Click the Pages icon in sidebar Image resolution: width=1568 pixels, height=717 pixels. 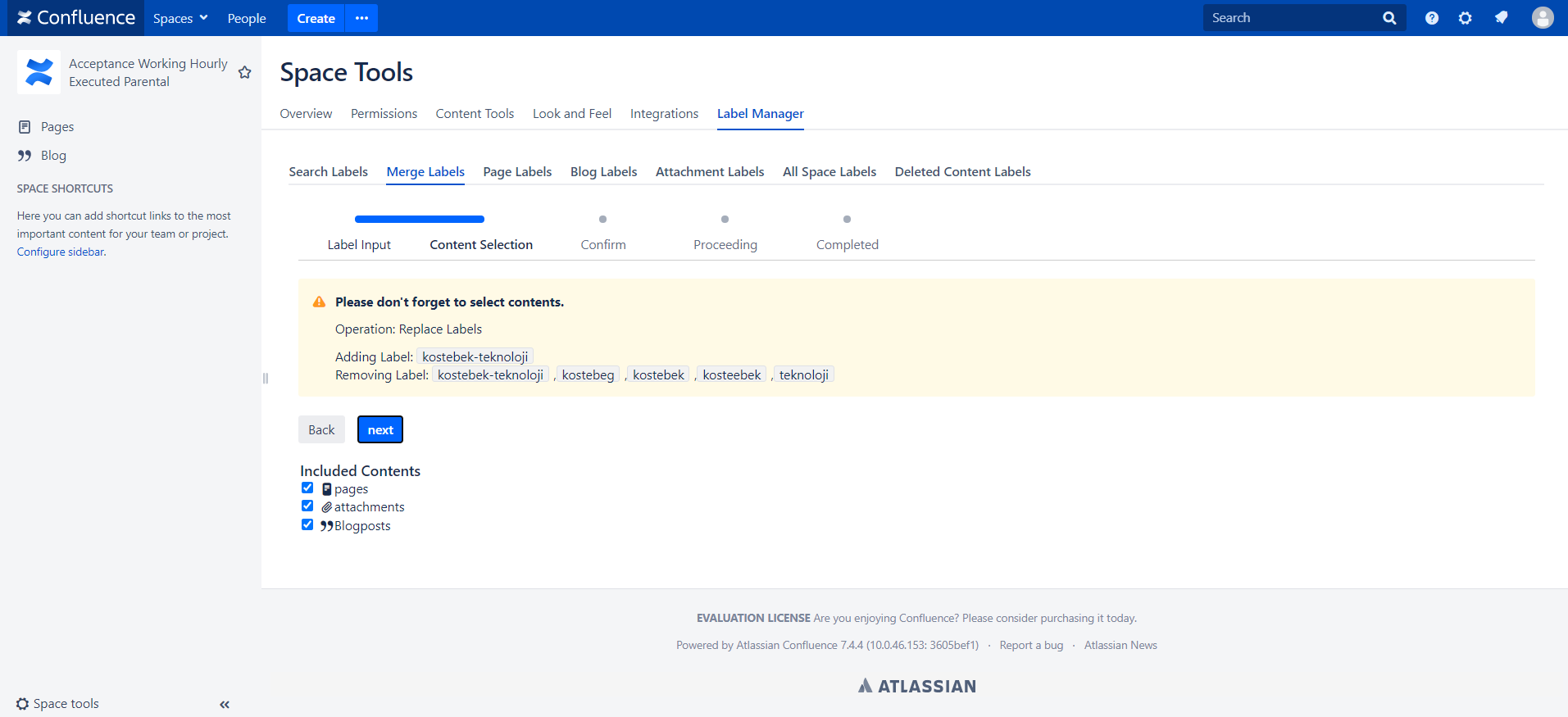point(25,127)
